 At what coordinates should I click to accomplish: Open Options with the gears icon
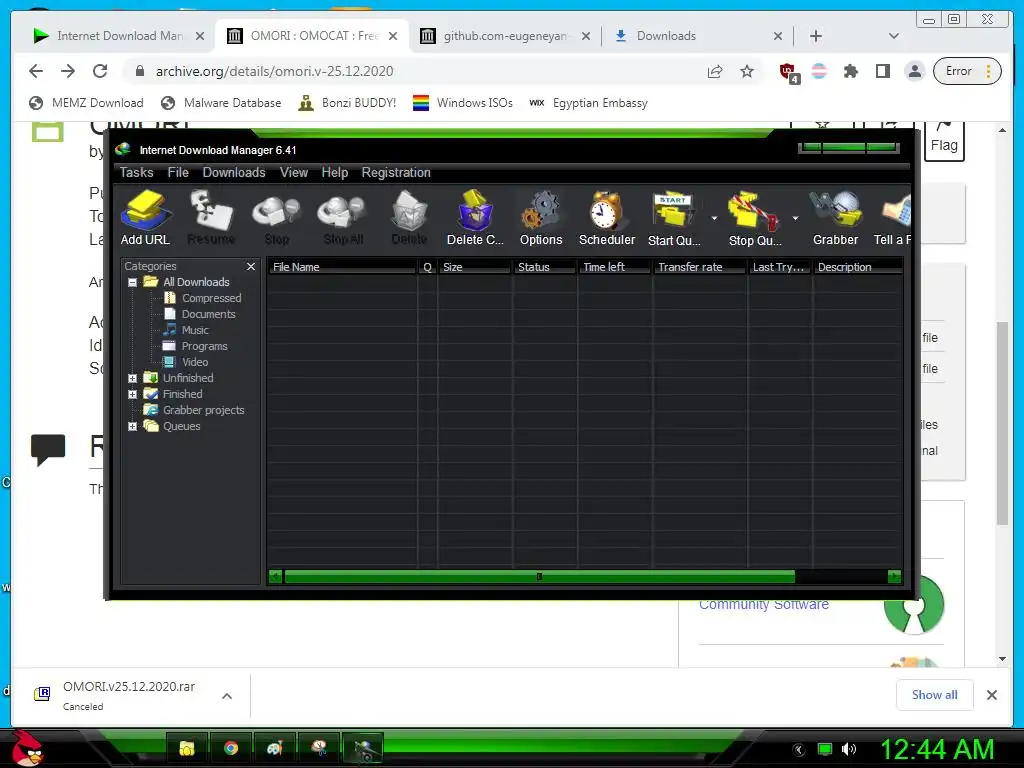[541, 218]
